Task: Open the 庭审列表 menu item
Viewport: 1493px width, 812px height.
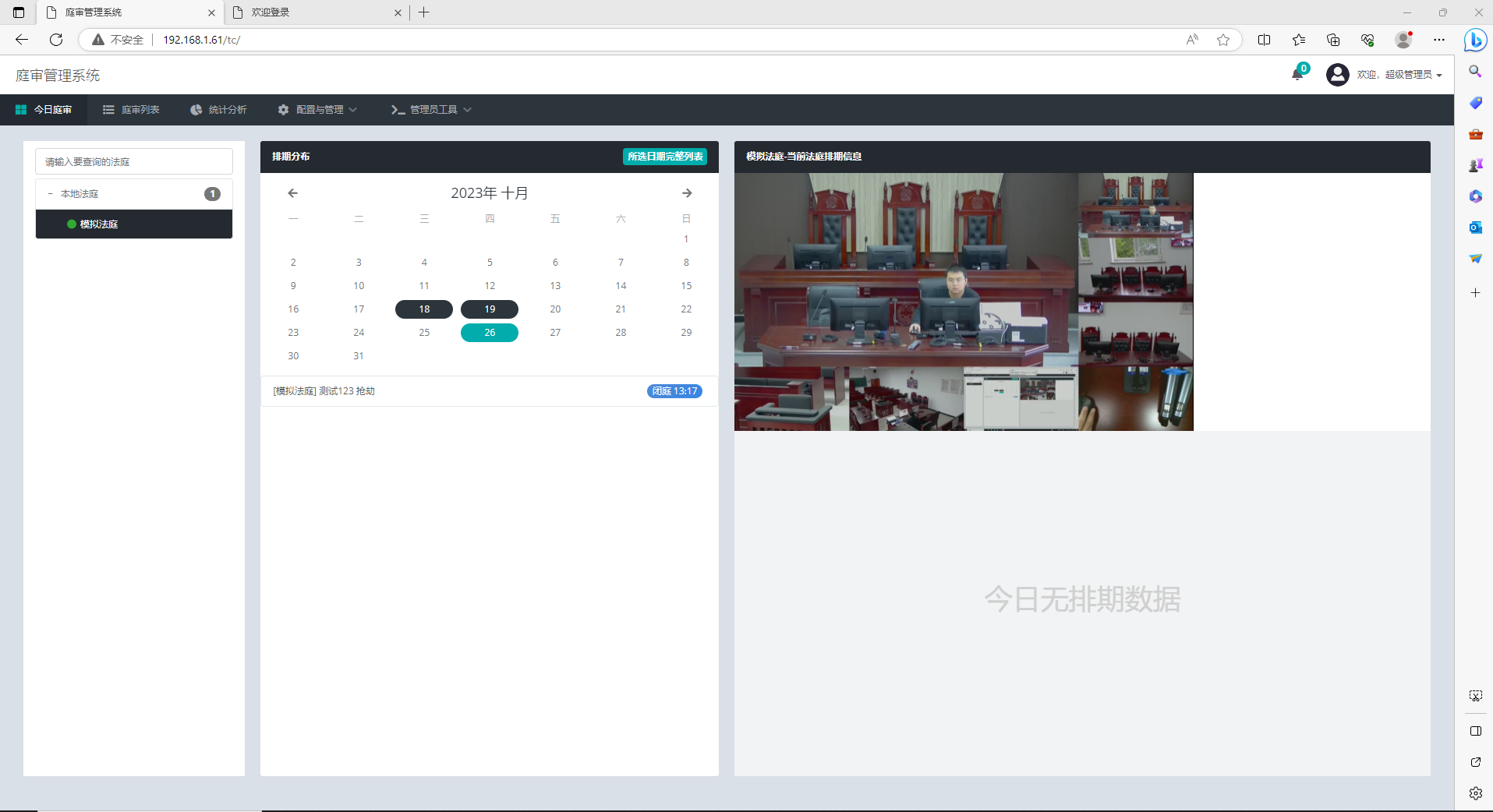Action: [x=131, y=110]
